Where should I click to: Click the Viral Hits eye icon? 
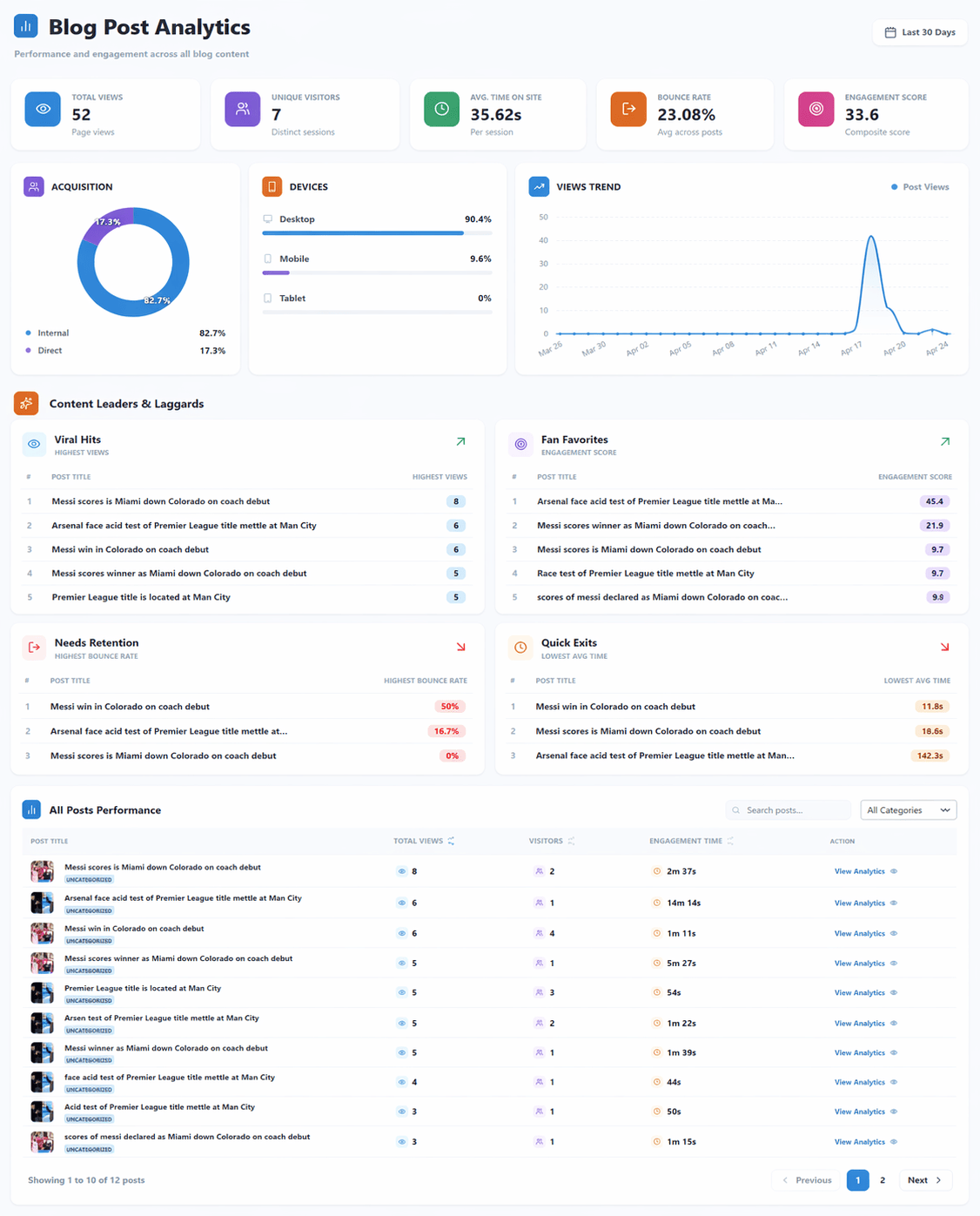34,444
